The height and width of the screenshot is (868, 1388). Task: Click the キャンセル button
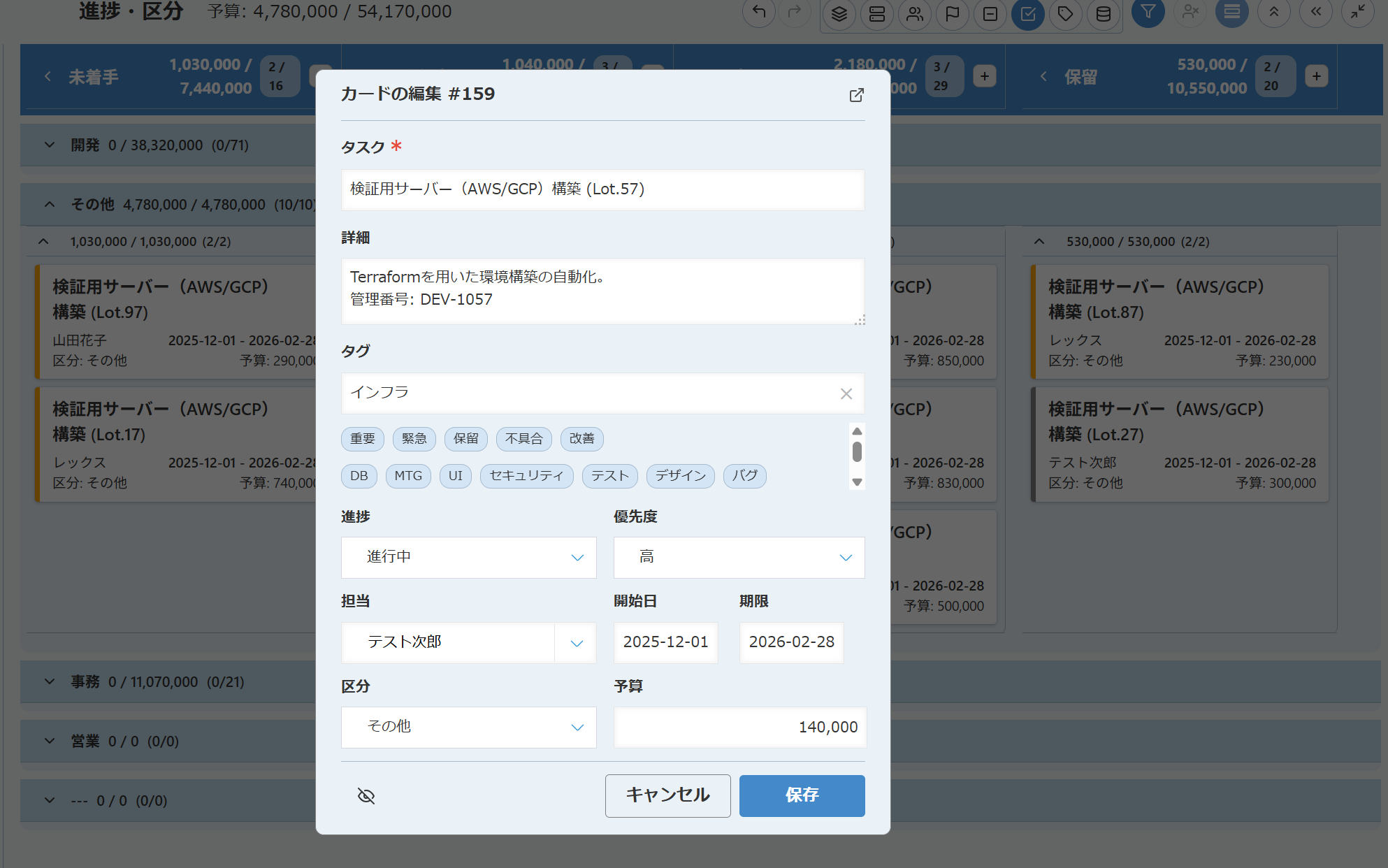667,795
